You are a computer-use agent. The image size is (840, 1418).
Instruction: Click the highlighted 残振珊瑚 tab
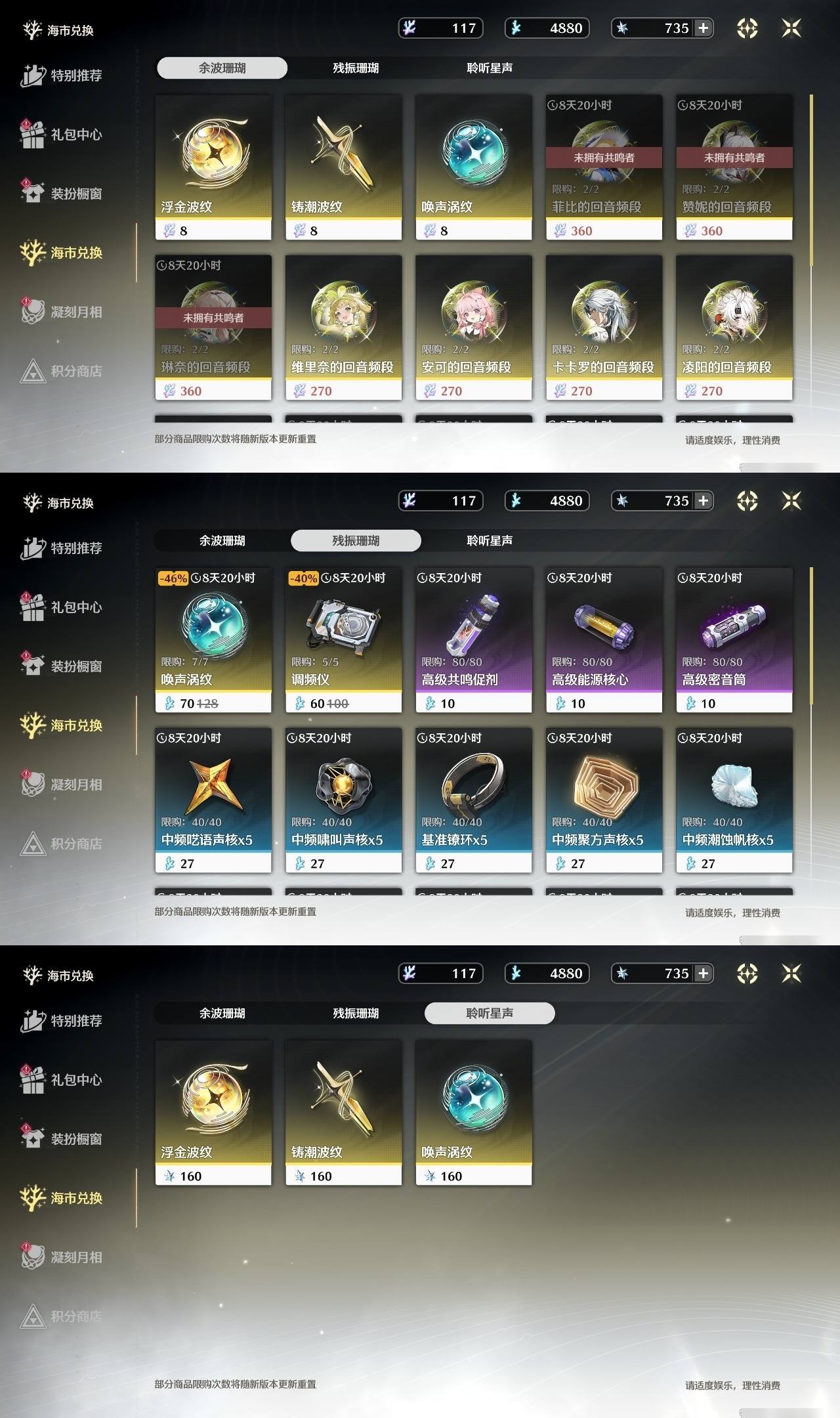point(356,540)
